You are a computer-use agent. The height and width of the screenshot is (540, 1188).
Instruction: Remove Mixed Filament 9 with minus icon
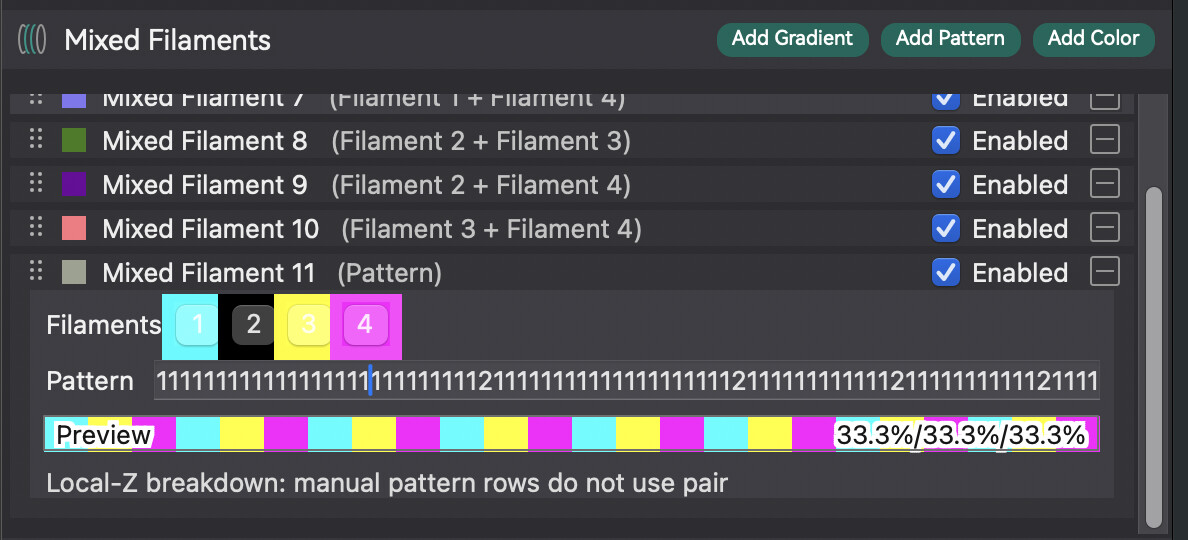click(x=1105, y=184)
